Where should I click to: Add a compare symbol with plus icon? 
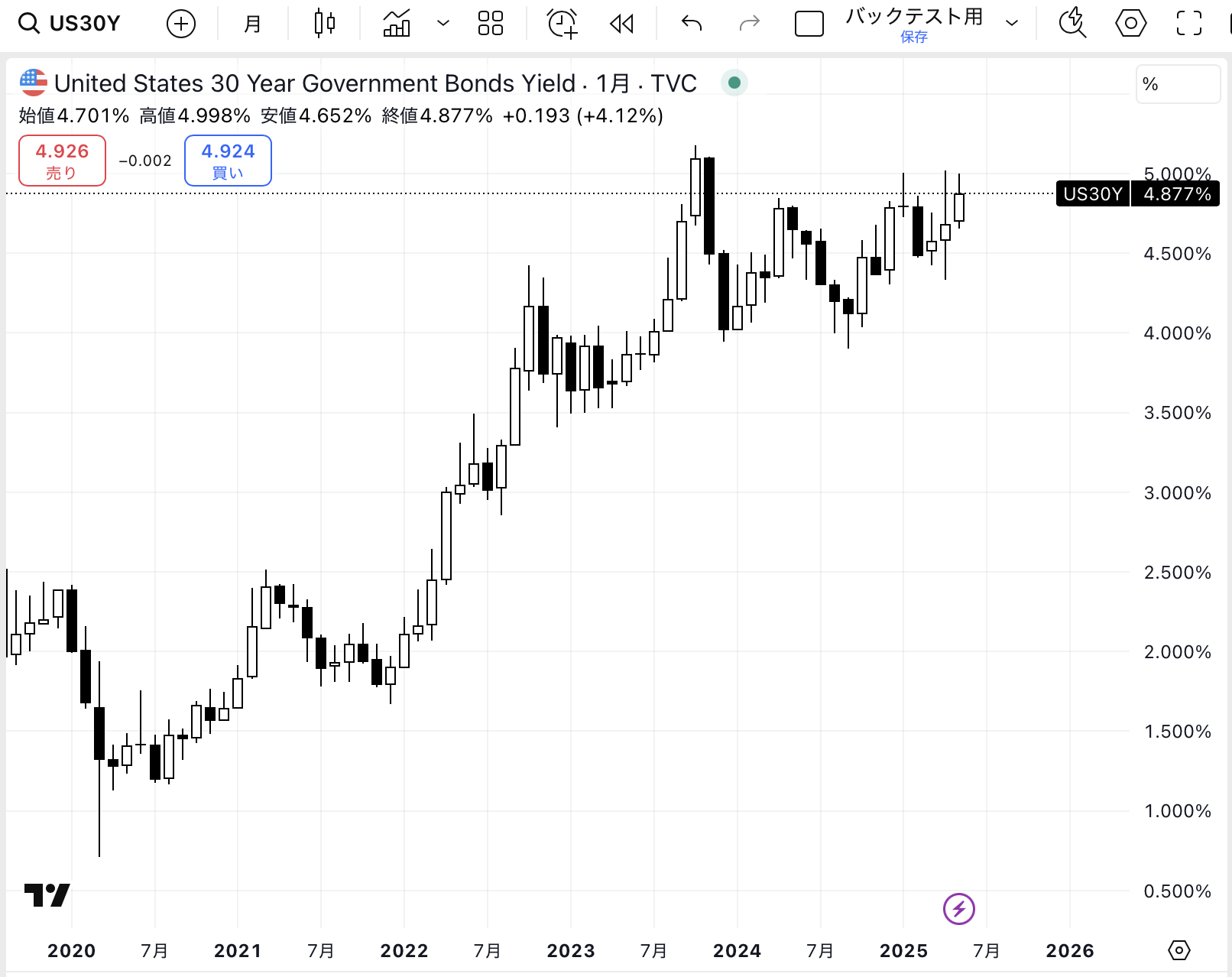(x=181, y=24)
